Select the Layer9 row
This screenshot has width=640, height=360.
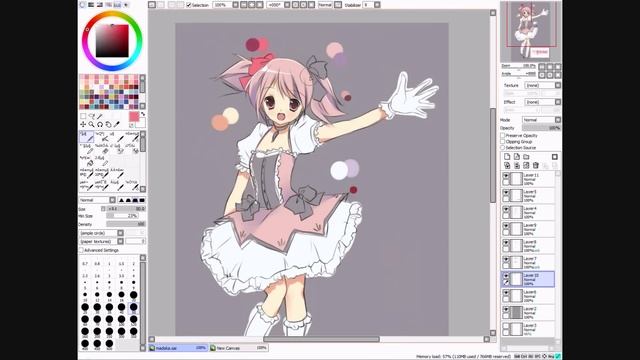528,229
